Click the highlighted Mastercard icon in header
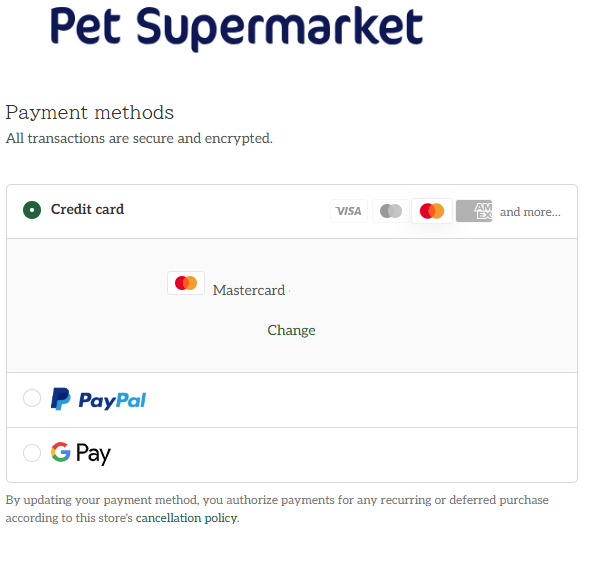The height and width of the screenshot is (568, 589). pos(432,211)
